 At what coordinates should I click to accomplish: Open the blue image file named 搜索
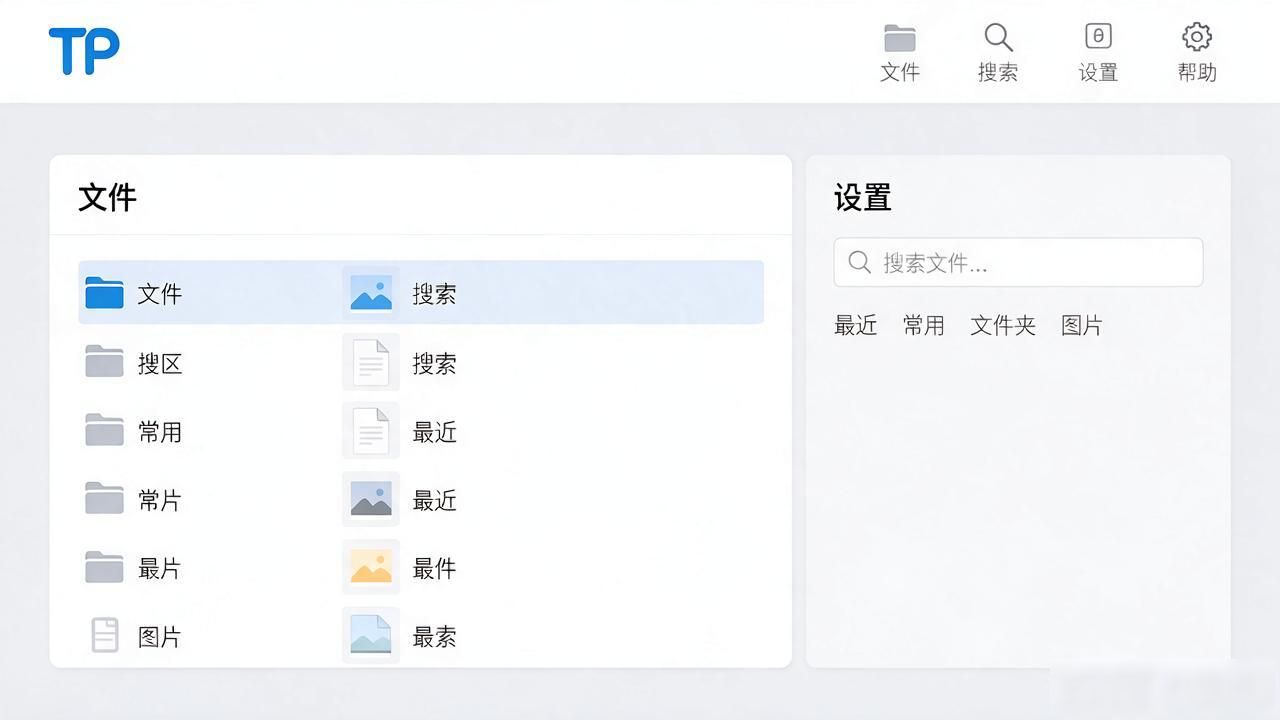(371, 293)
